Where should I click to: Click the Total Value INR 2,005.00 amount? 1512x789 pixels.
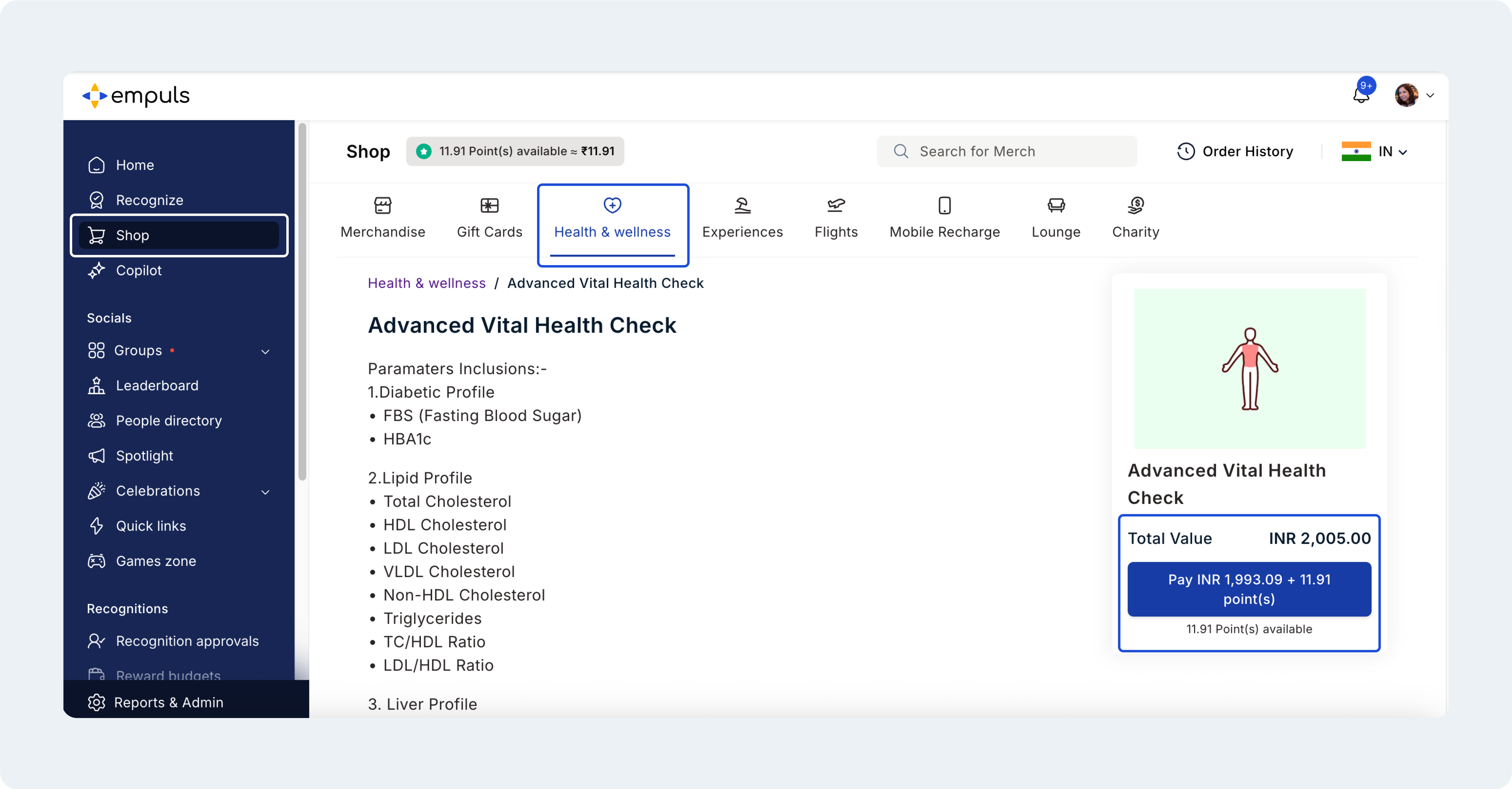[x=1320, y=538]
